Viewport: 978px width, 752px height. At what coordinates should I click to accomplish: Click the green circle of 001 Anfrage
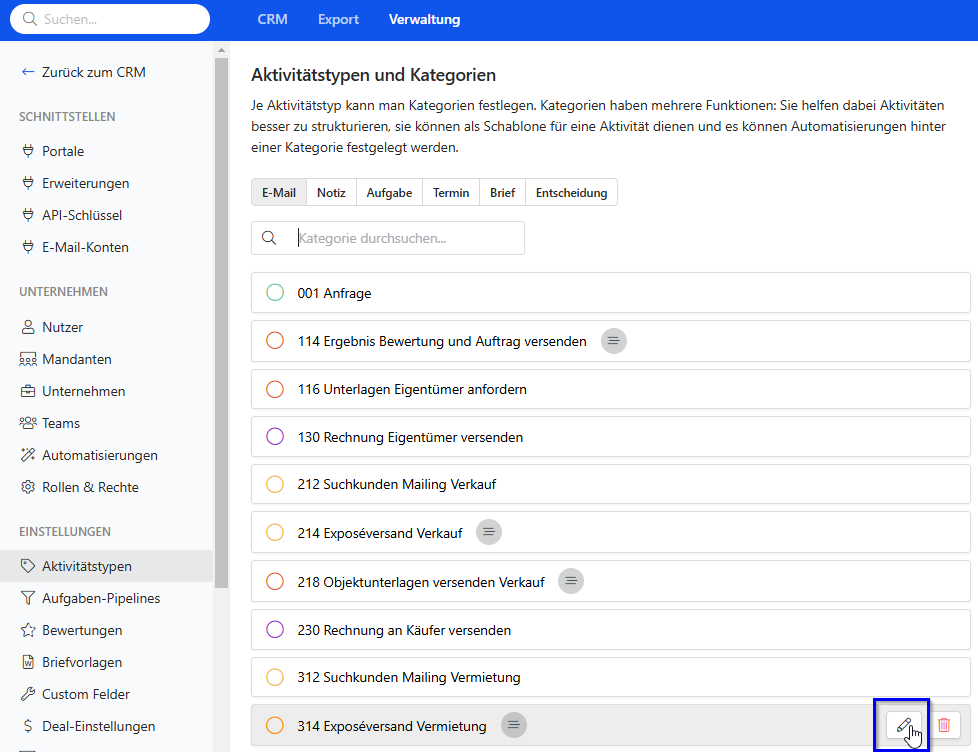point(275,292)
